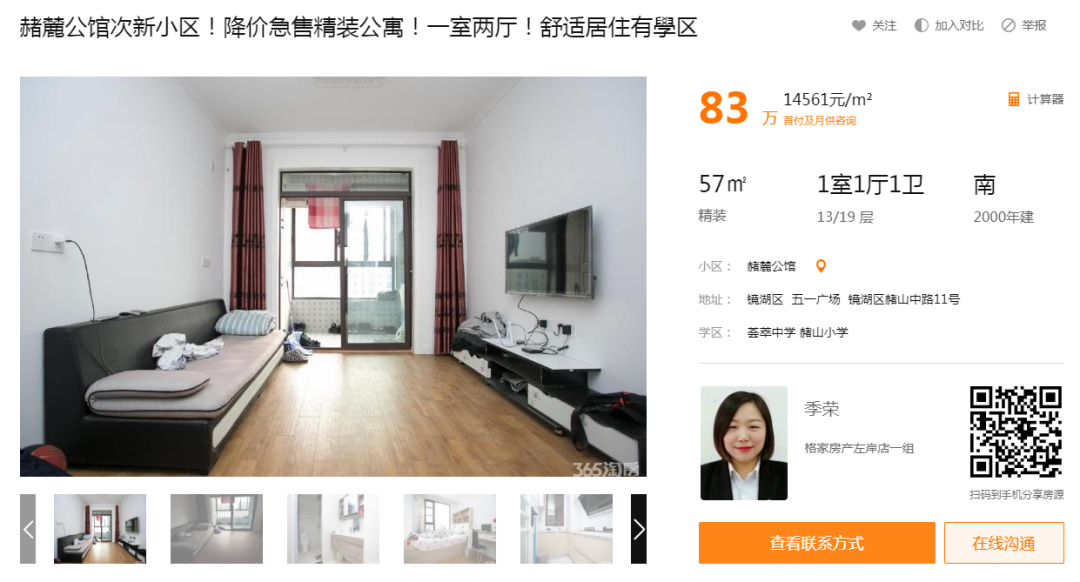Click the orange map pin beside 小区
Viewport: 1080px width, 582px height.
pos(821,266)
